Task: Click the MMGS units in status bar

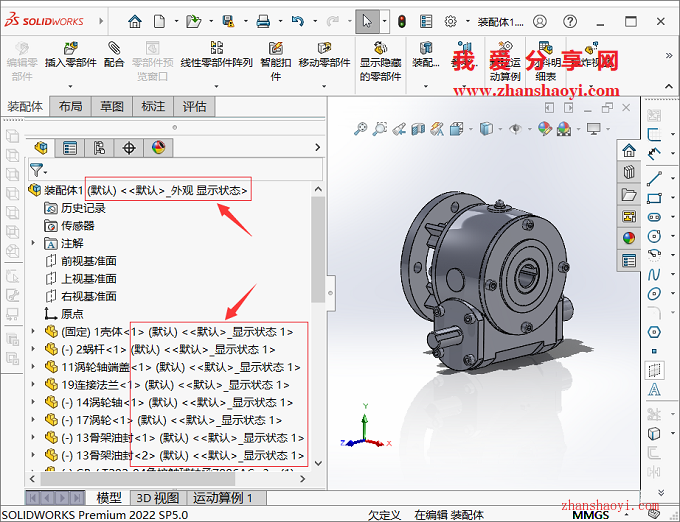Action: pos(591,515)
